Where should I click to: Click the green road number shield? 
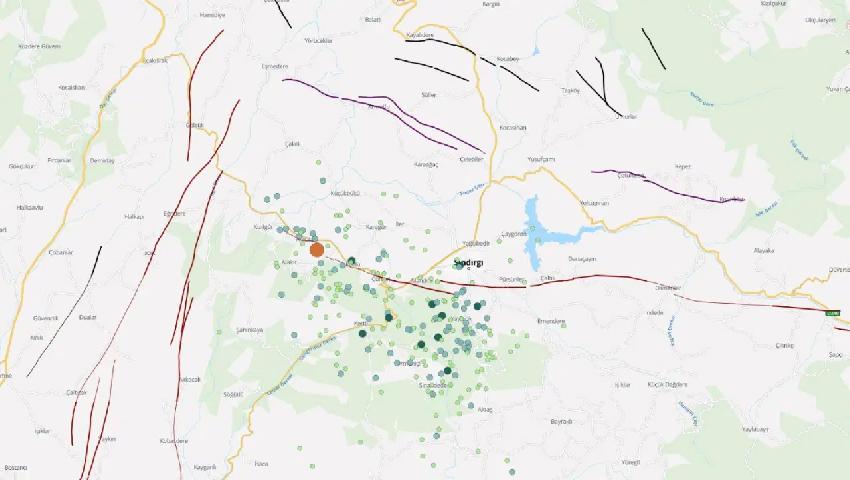pyautogui.click(x=833, y=313)
